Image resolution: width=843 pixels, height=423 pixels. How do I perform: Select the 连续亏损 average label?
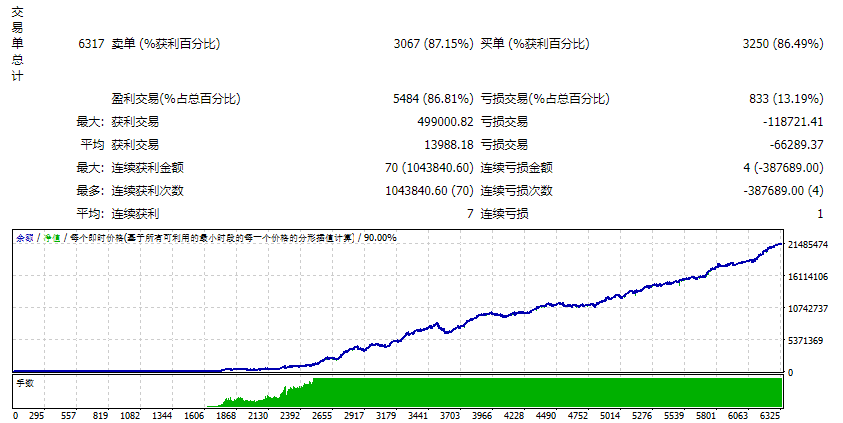click(x=504, y=214)
